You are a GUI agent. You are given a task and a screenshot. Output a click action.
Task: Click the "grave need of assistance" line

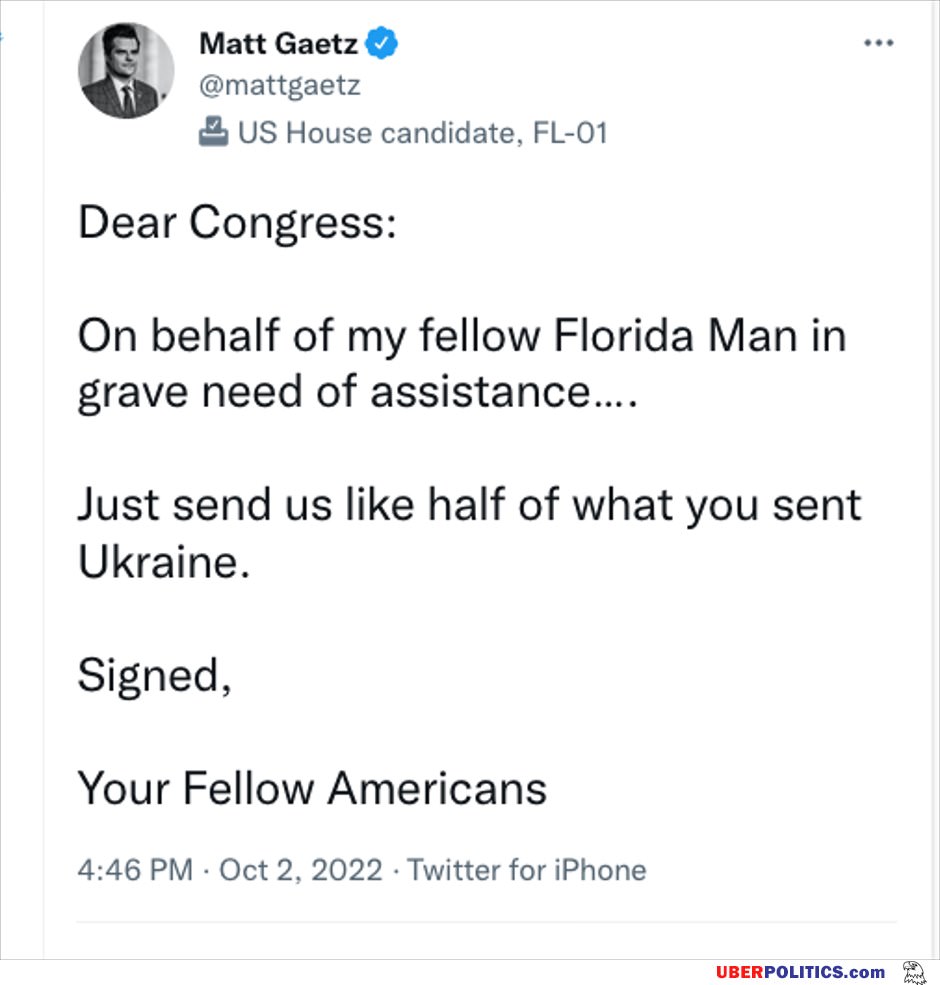[356, 393]
